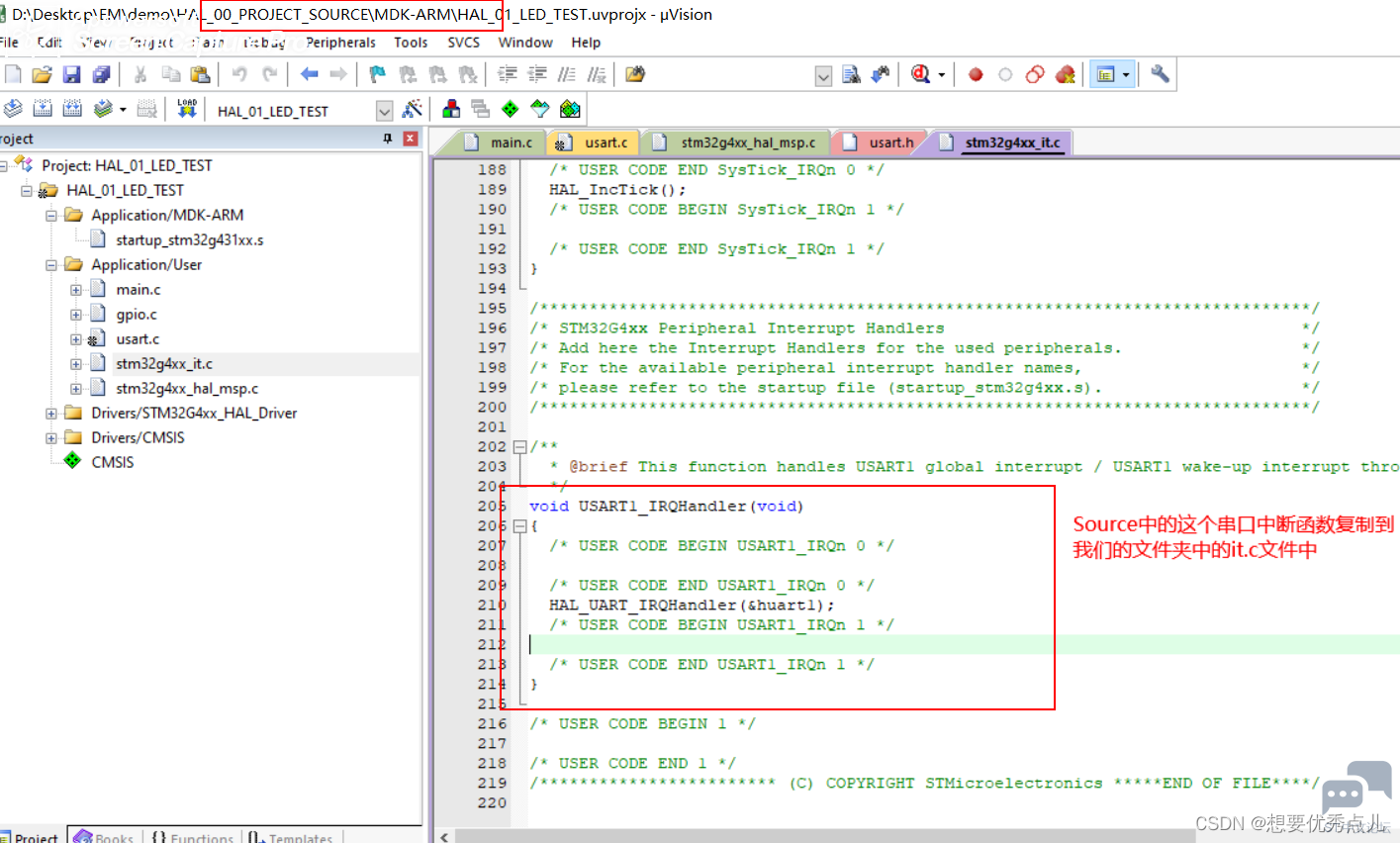Click the Save file icon
This screenshot has width=1400, height=843.
click(x=71, y=74)
